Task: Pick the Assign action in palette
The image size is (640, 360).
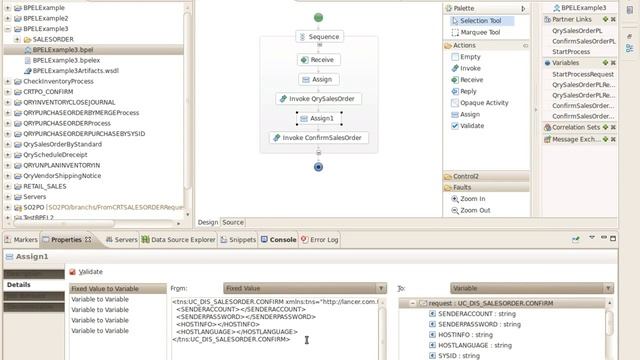Action: (465, 114)
